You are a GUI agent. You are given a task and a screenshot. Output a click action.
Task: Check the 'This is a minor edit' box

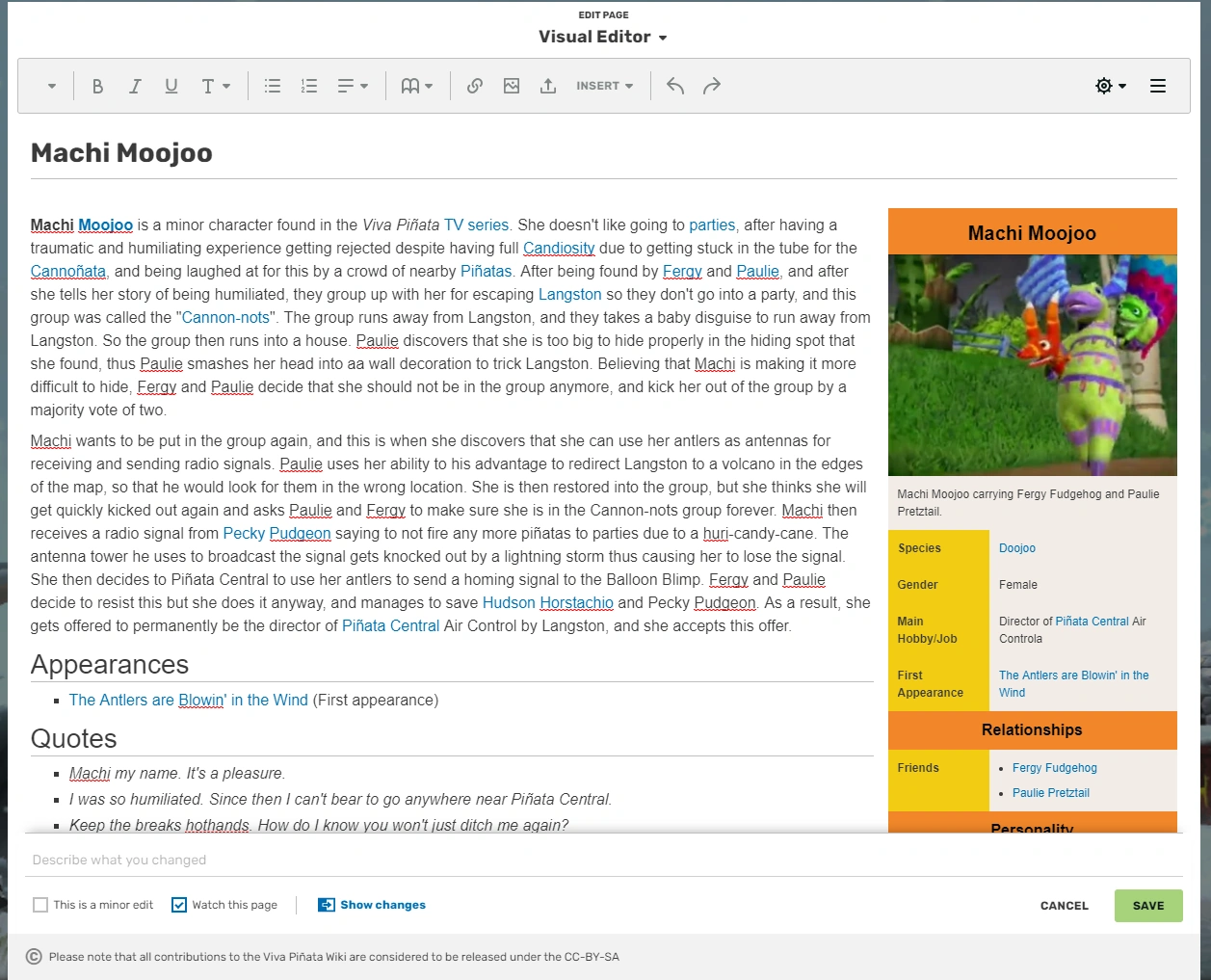[x=40, y=905]
